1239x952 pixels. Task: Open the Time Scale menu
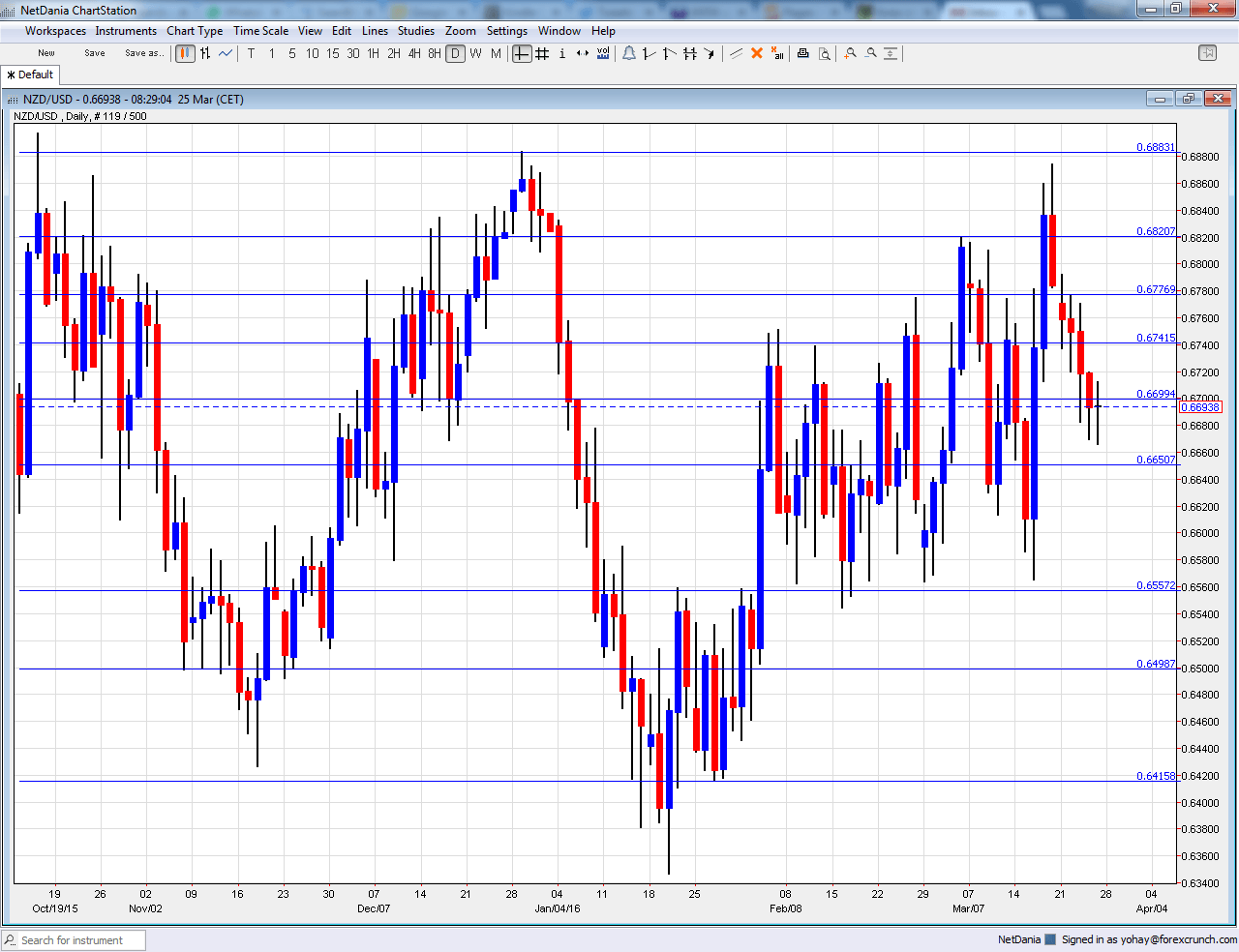(x=260, y=30)
